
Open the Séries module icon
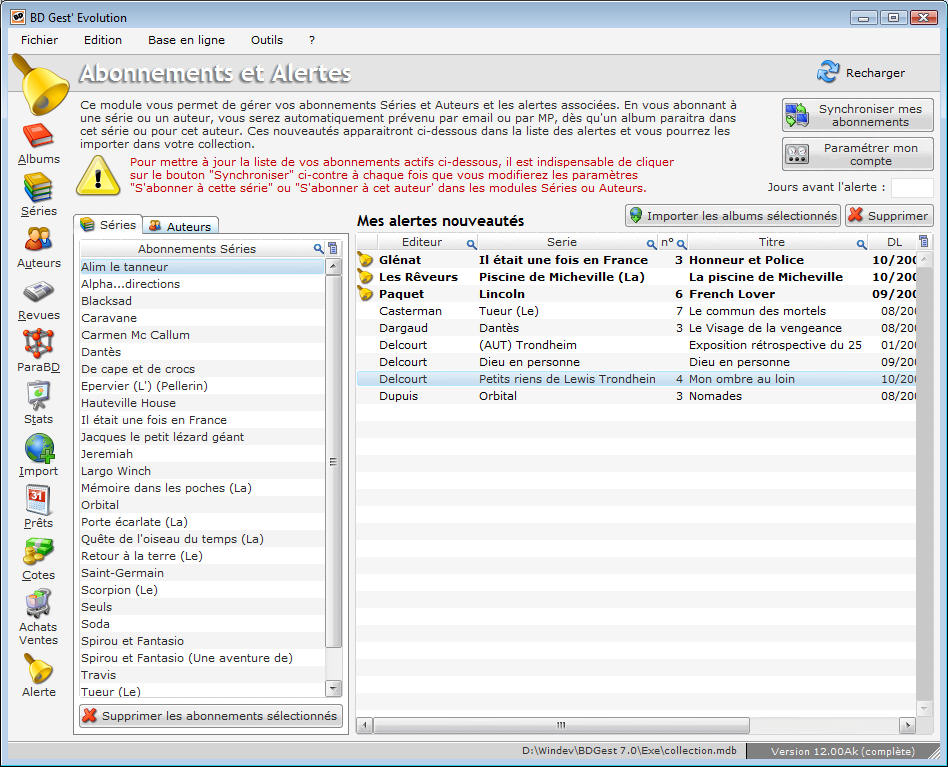[38, 188]
